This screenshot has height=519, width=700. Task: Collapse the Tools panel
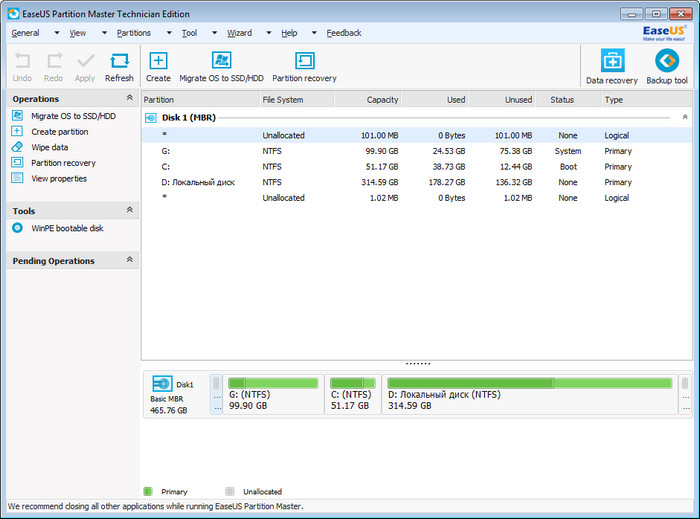coord(129,209)
